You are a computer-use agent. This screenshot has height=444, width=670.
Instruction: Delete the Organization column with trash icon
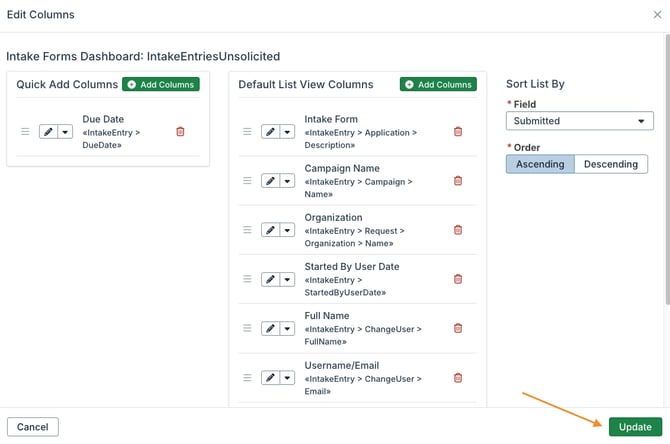(x=458, y=230)
